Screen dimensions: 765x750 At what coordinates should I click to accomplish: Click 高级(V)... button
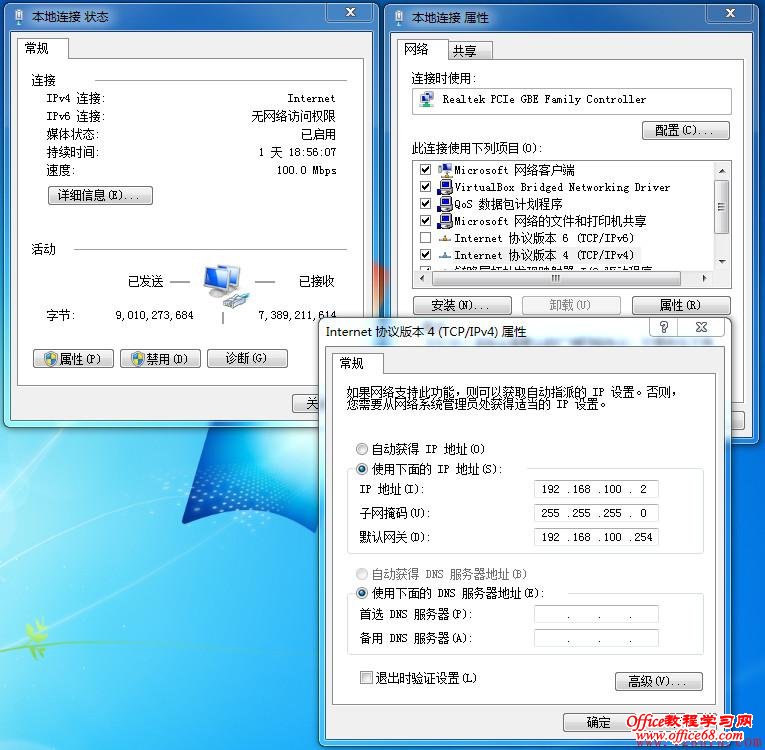pos(659,681)
